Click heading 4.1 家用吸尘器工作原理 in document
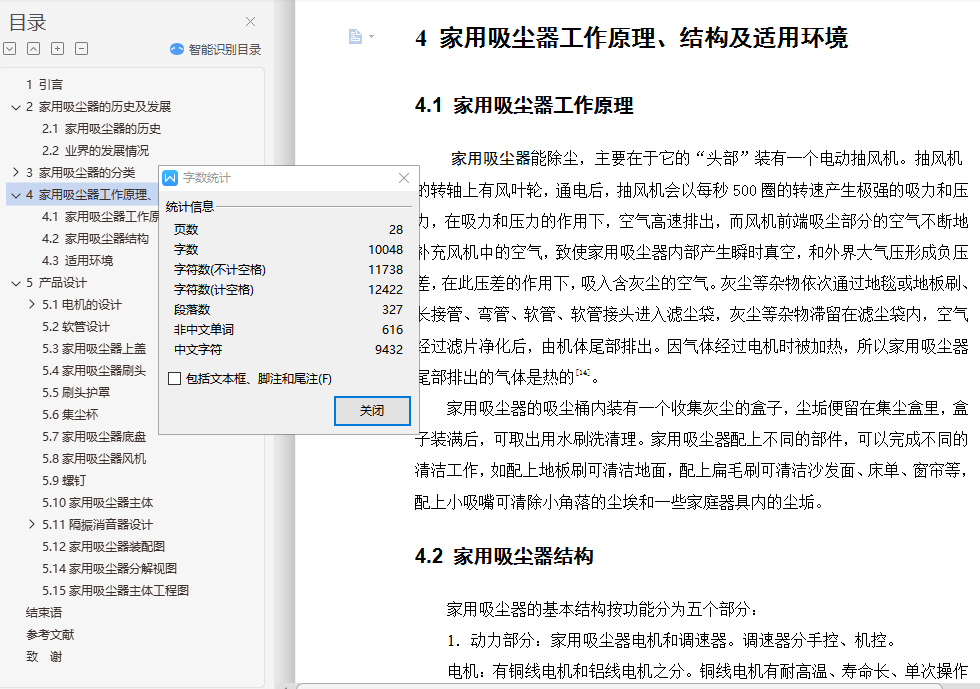Screen dimensions: 980x689 click(524, 105)
